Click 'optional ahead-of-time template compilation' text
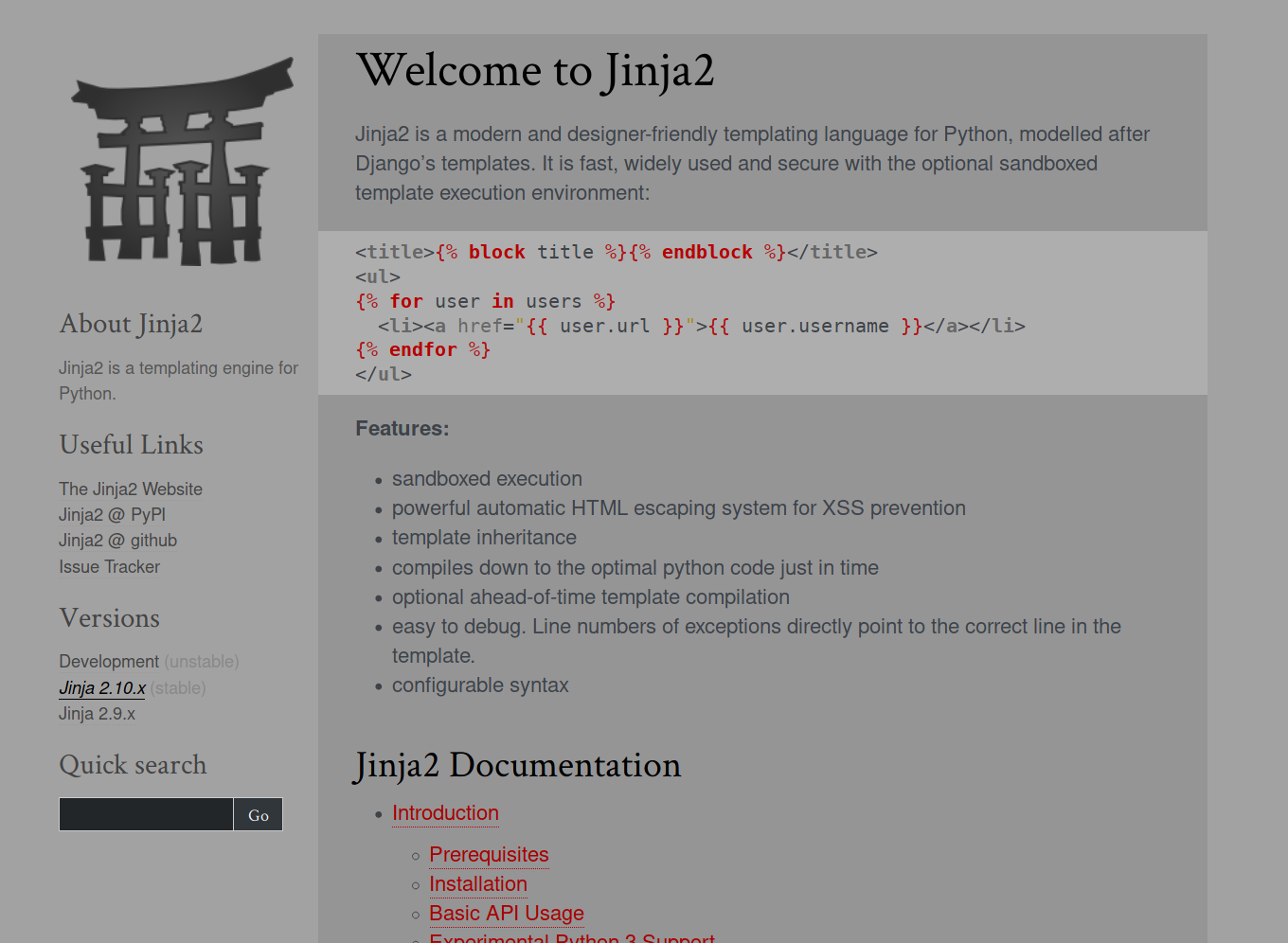The width and height of the screenshot is (1288, 943). point(591,597)
